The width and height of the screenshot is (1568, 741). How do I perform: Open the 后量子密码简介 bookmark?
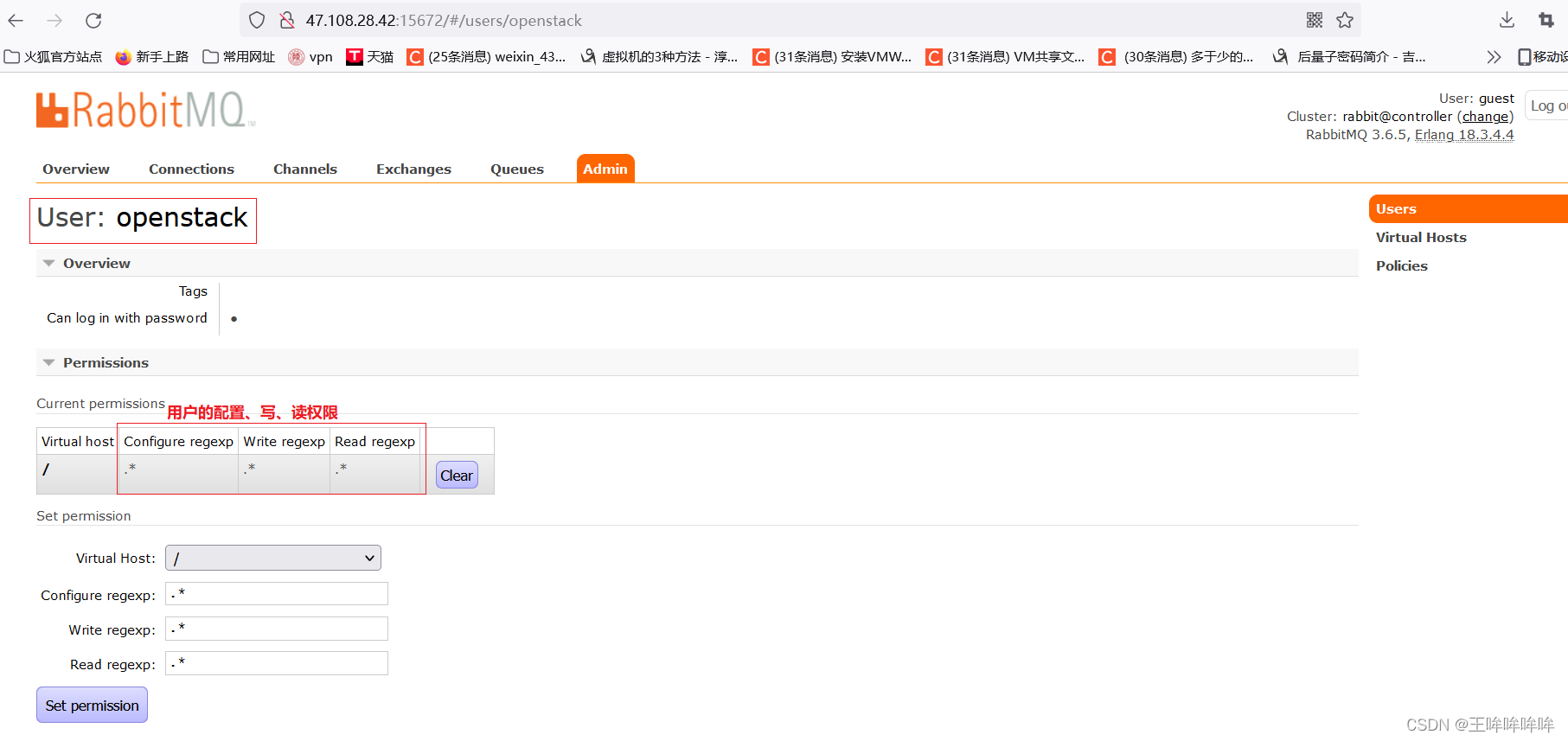pyautogui.click(x=1349, y=57)
